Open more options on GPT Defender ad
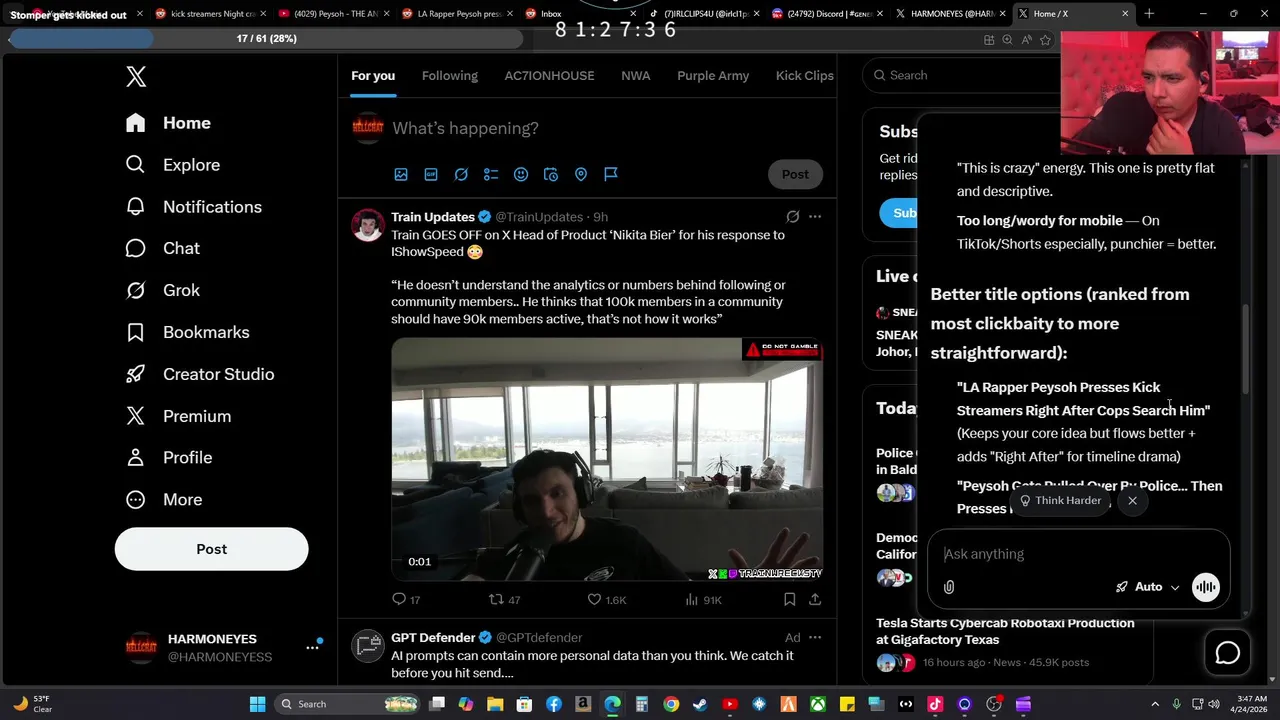Viewport: 1280px width, 720px height. click(815, 638)
